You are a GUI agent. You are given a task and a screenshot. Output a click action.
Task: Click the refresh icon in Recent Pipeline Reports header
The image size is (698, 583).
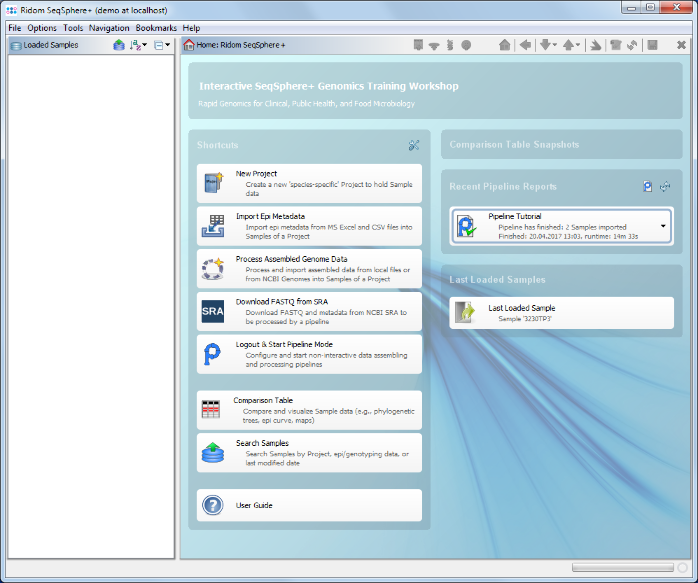pyautogui.click(x=665, y=186)
